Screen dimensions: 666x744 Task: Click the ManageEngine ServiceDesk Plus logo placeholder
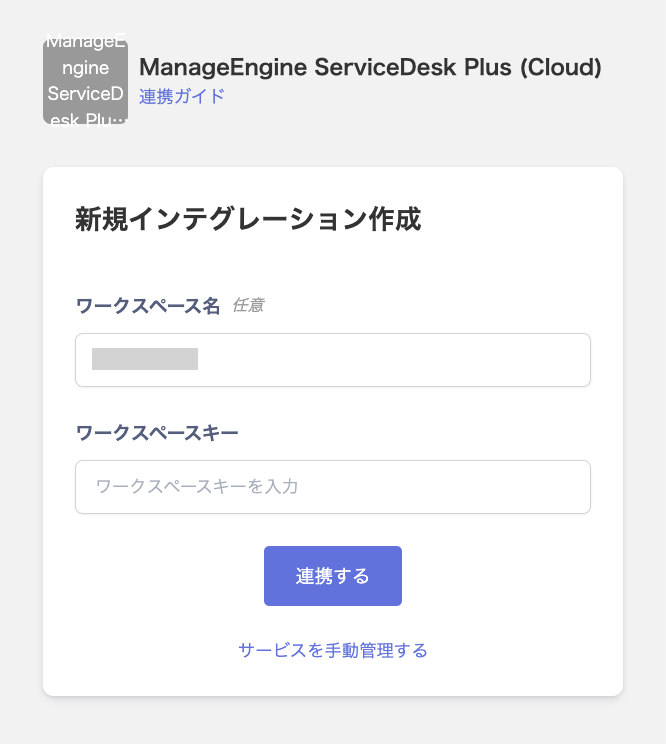coord(85,82)
